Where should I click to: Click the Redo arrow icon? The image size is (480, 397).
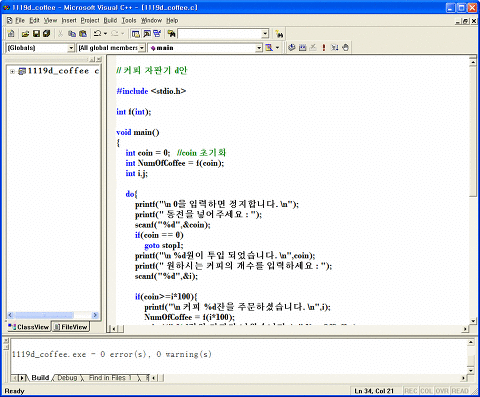click(115, 34)
